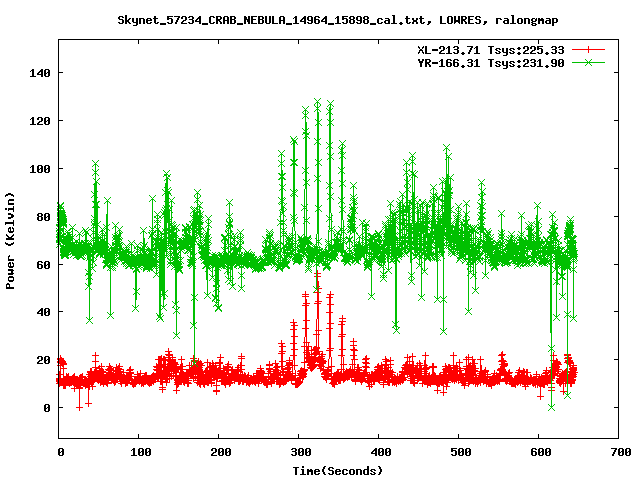This screenshot has width=640, height=480.
Task: Click the y-axis tick label 100
Action: pyautogui.click(x=40, y=169)
